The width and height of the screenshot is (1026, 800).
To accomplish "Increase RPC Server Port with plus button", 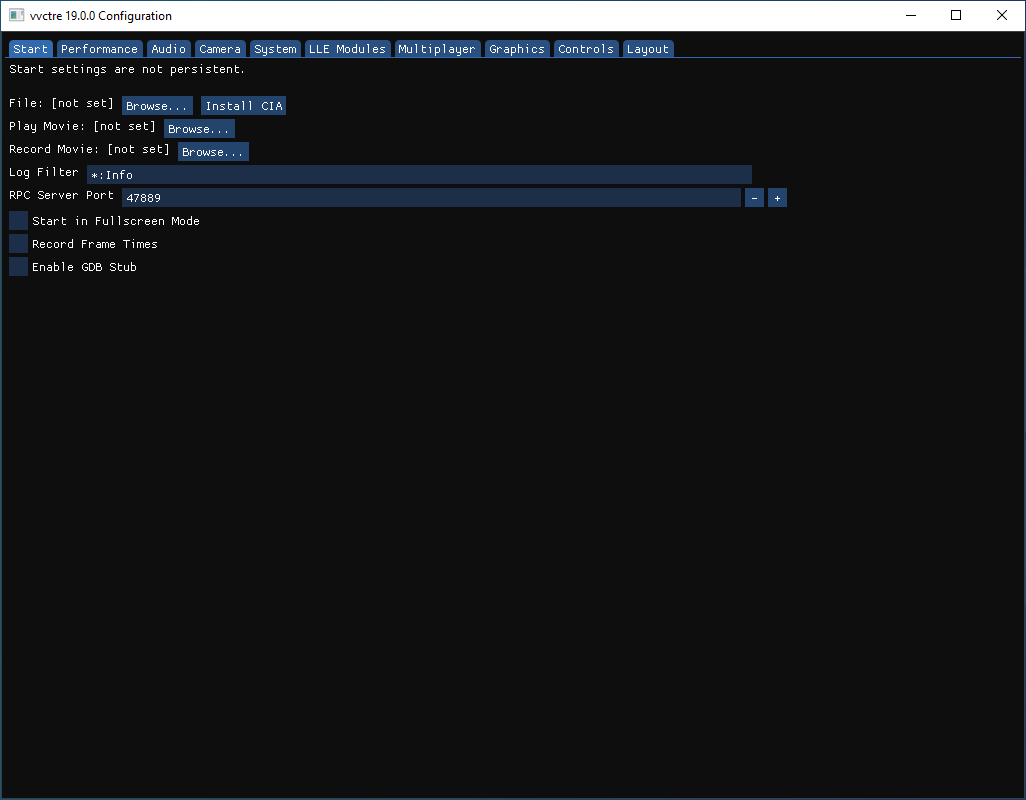I will tap(777, 198).
